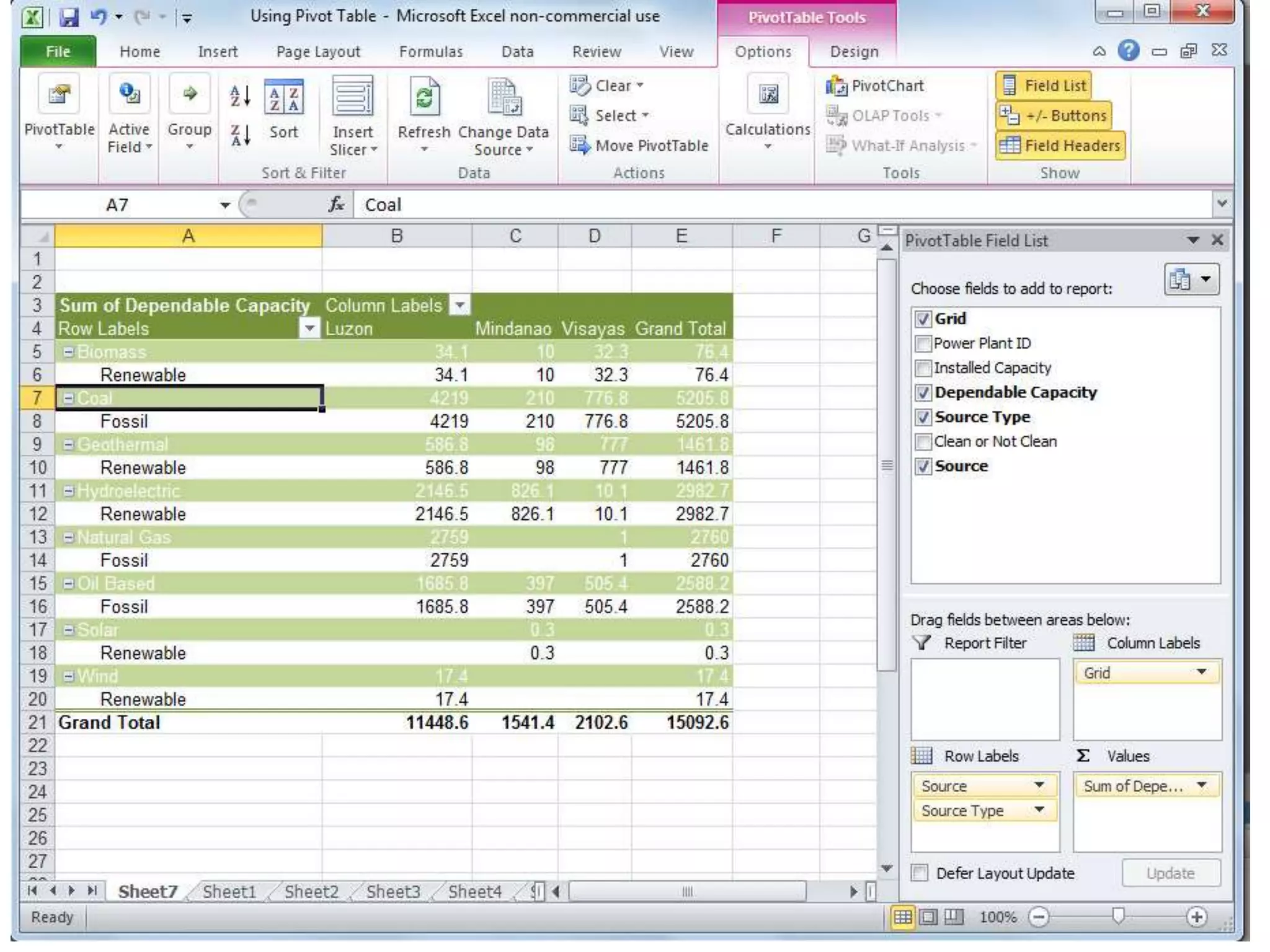Switch to the Design ribbon tab
This screenshot has height=952, width=1270.
(x=854, y=51)
